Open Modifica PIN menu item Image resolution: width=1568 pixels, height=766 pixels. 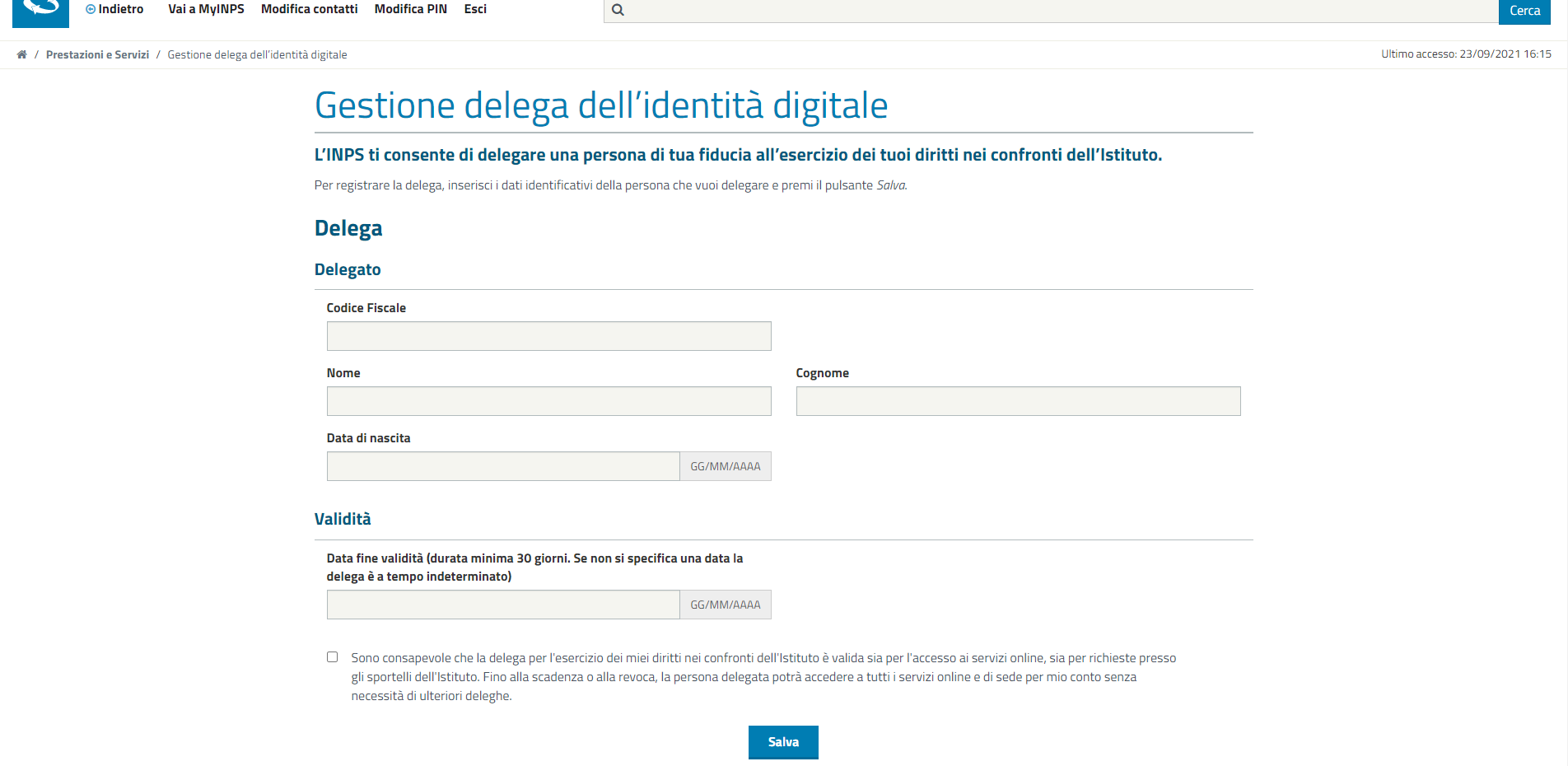click(x=411, y=9)
